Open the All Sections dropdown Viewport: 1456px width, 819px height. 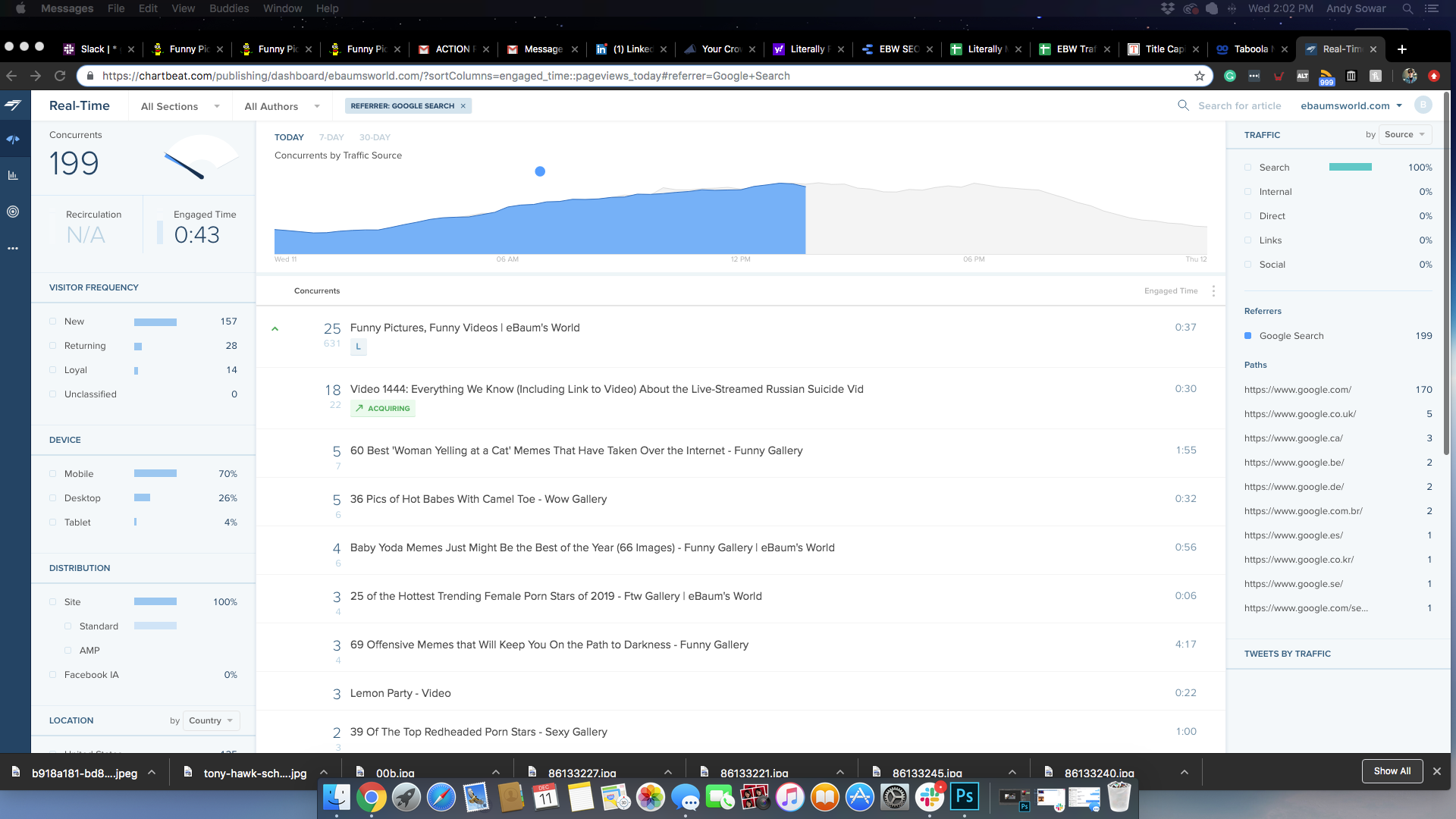click(180, 106)
